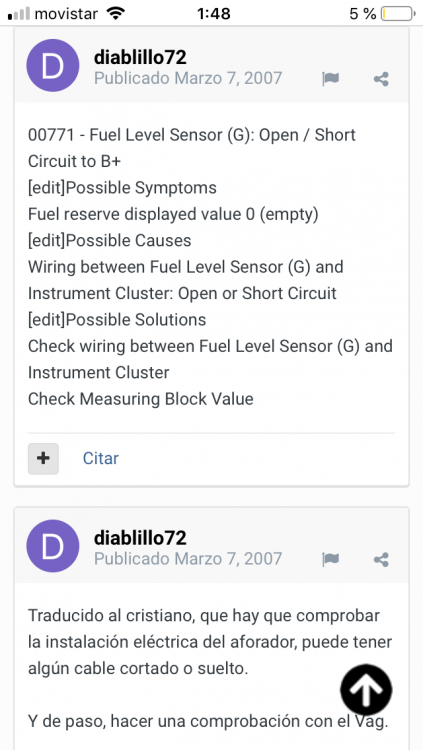
Task: Tap the movistar carrier label
Action: tap(66, 14)
